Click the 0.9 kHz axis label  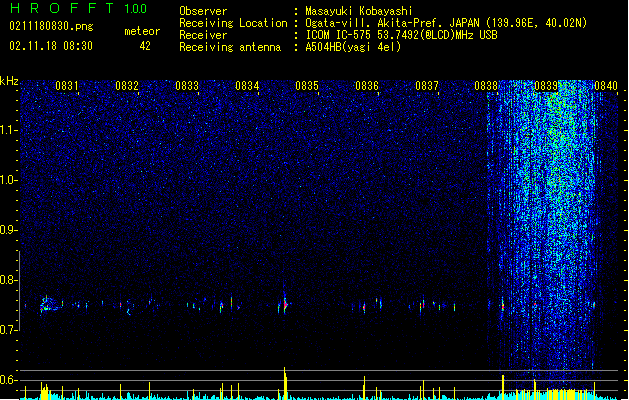click(x=9, y=230)
